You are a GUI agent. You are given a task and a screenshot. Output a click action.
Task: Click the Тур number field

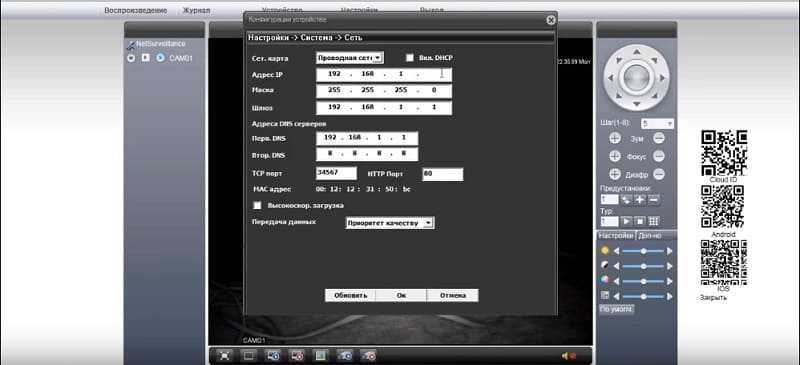coord(609,222)
